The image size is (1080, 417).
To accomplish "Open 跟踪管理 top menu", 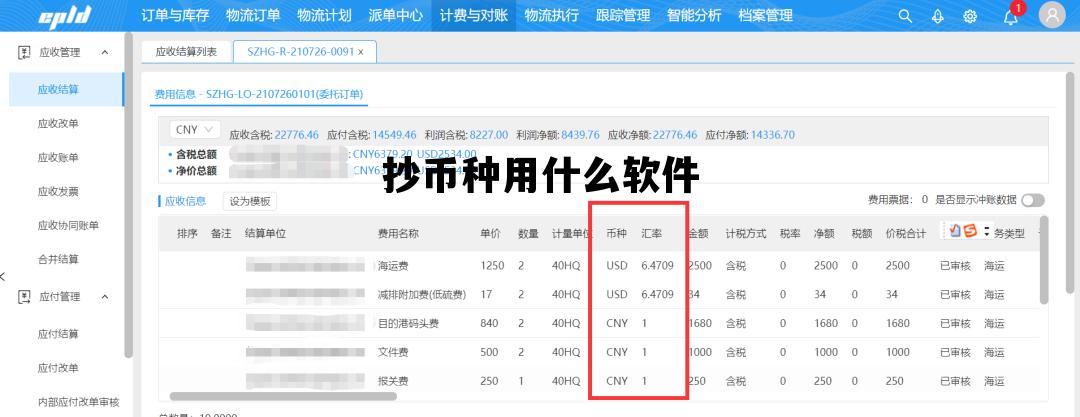I will (623, 15).
